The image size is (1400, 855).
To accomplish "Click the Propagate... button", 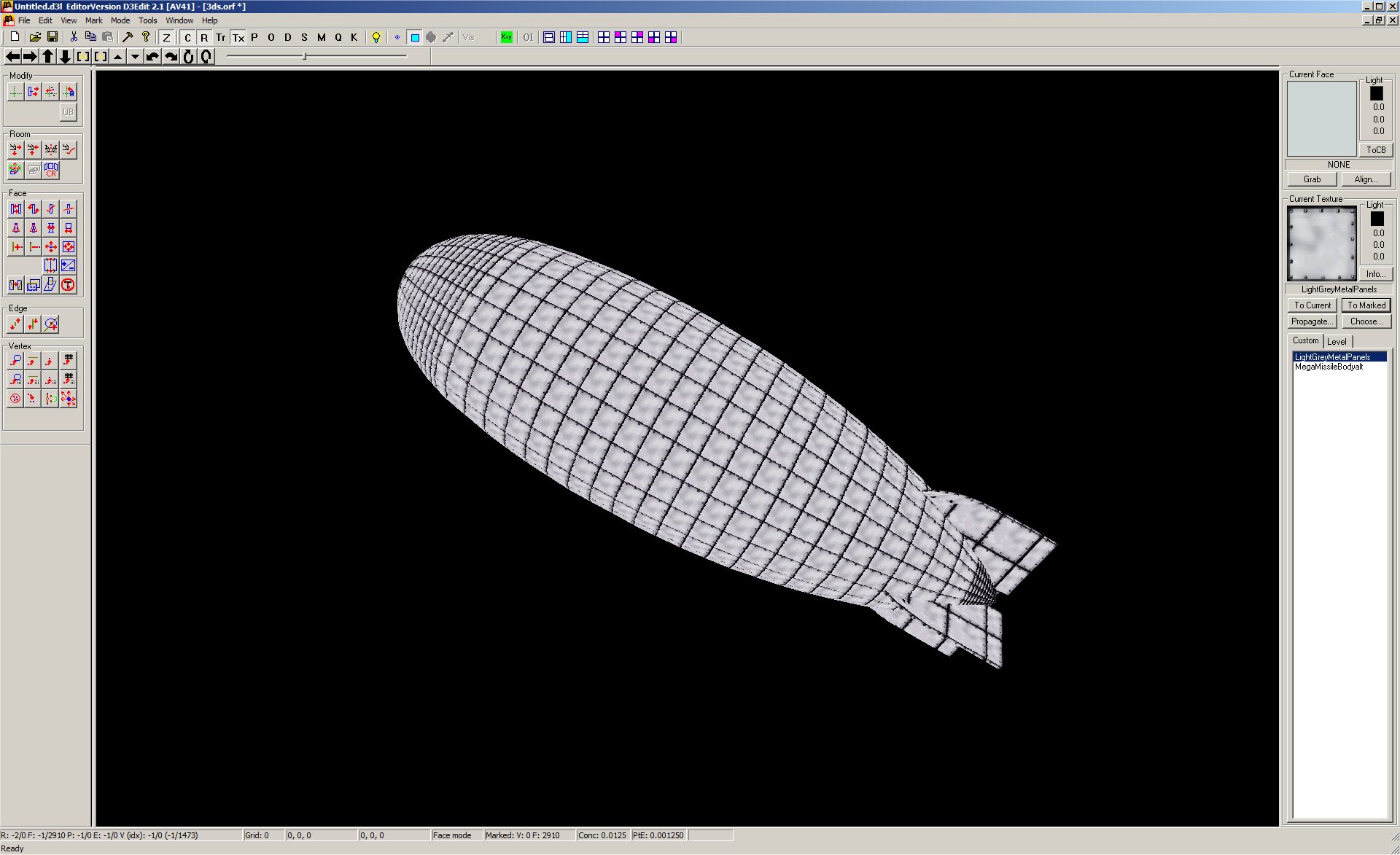I will pos(1311,321).
